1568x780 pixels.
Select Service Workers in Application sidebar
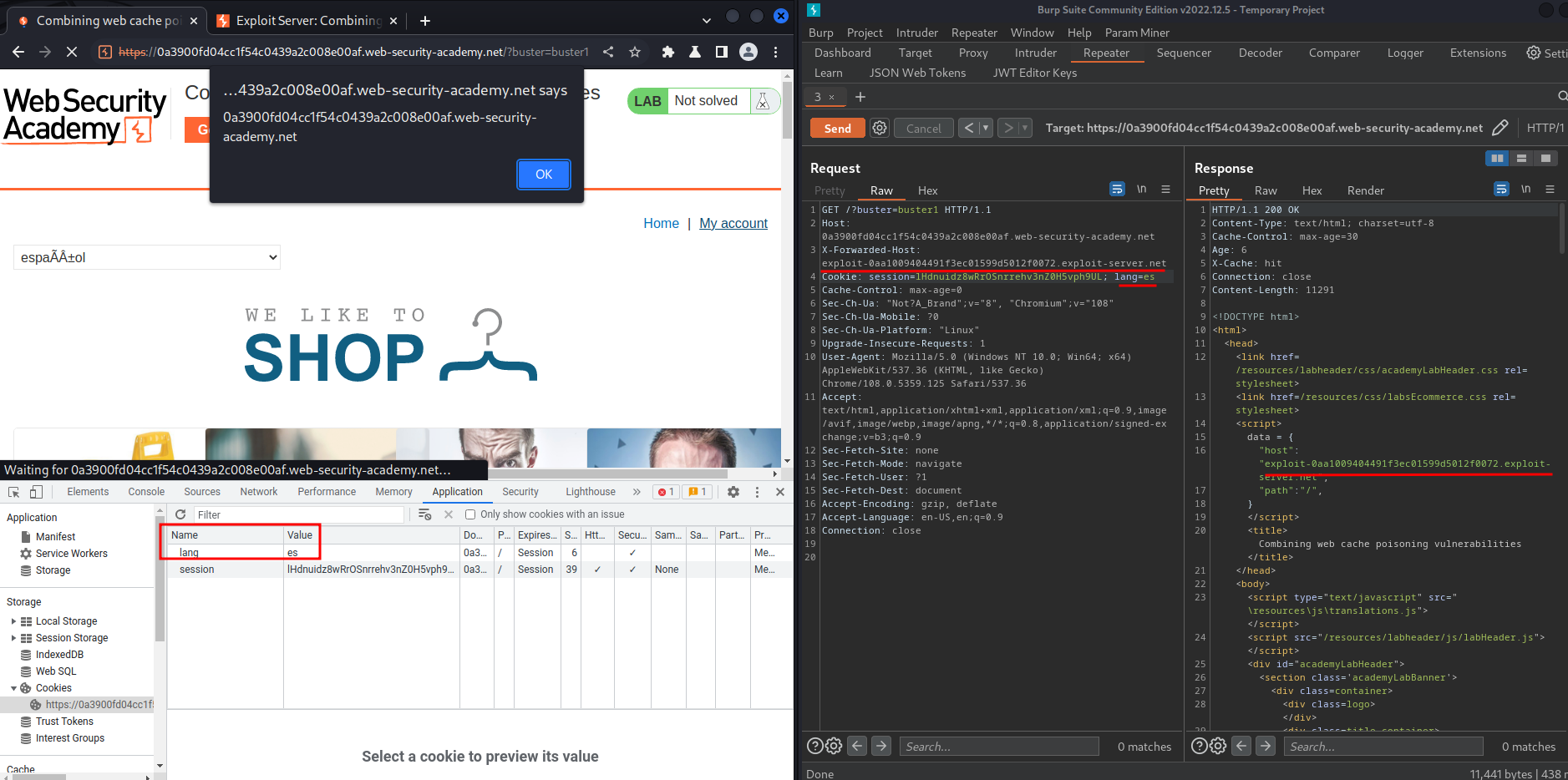click(x=71, y=554)
